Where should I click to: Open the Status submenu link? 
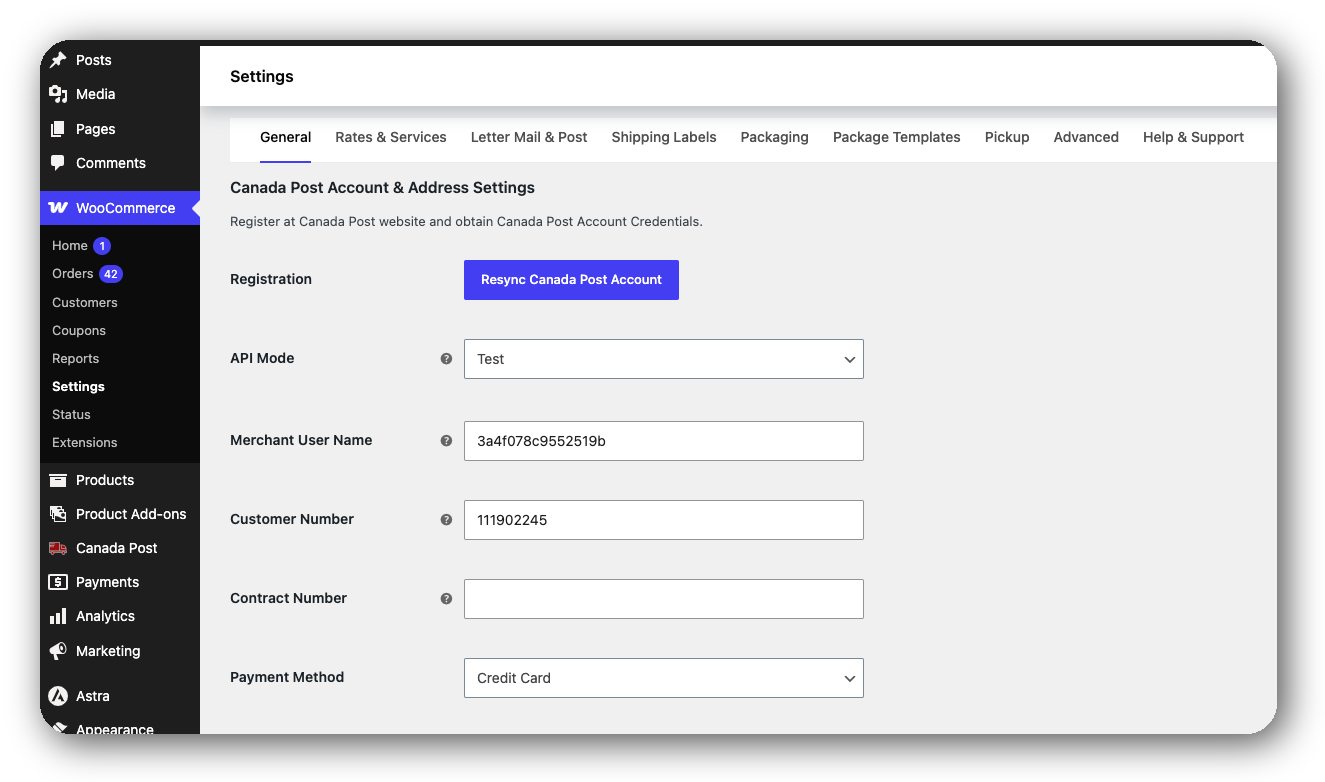[x=71, y=414]
